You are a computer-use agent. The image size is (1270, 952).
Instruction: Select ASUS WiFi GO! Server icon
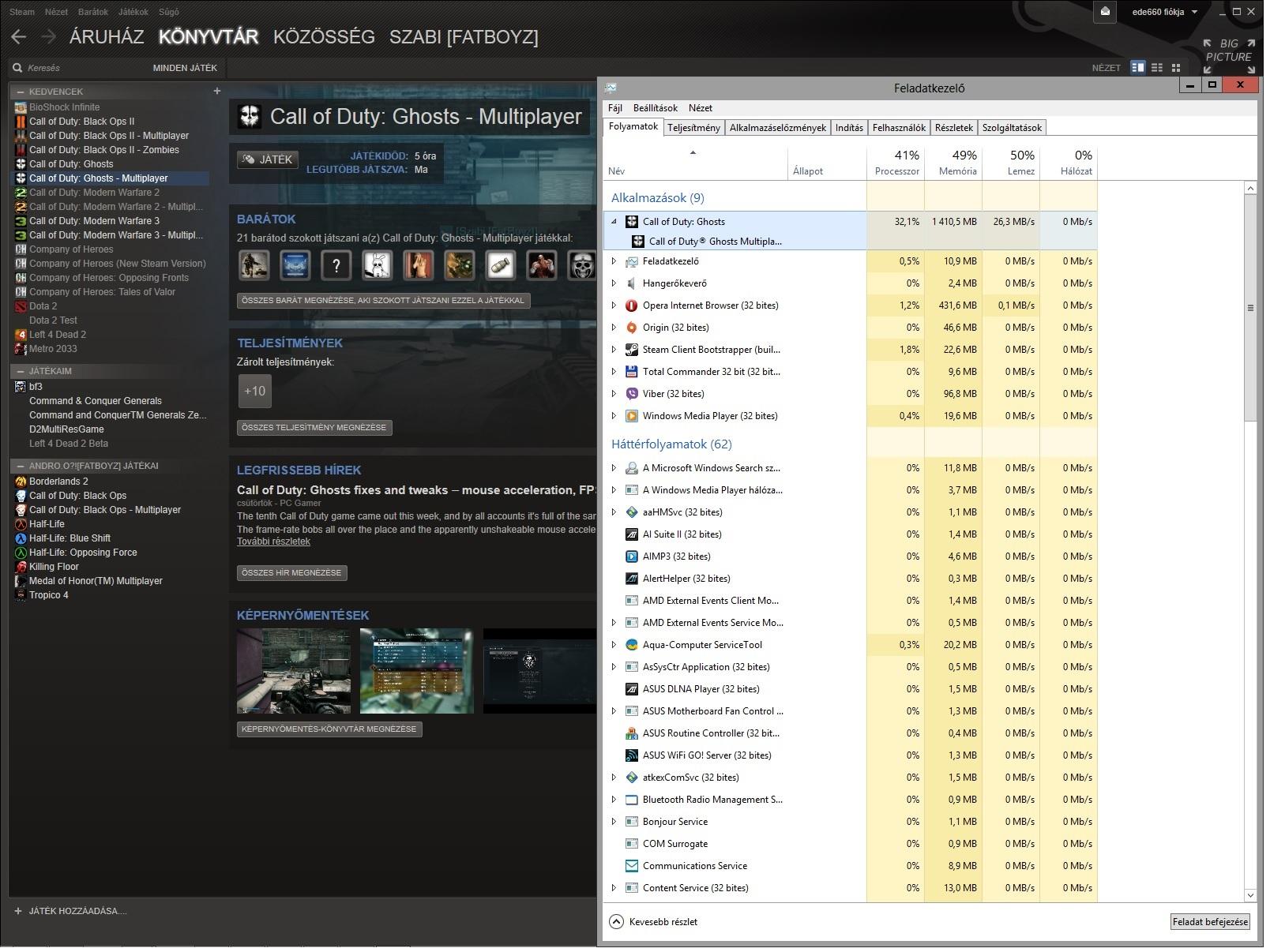coord(631,755)
